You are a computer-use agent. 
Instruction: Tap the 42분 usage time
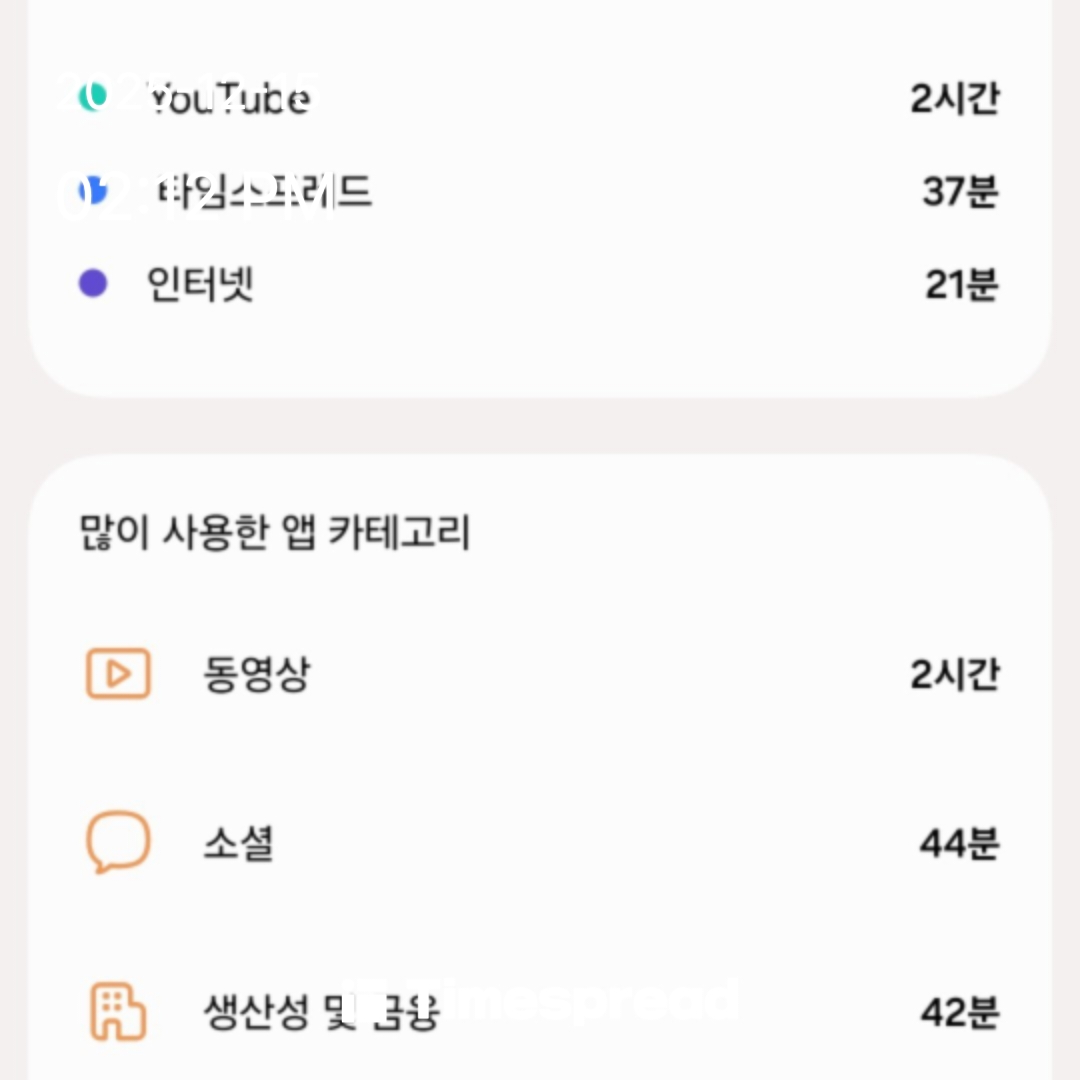[x=959, y=1012]
